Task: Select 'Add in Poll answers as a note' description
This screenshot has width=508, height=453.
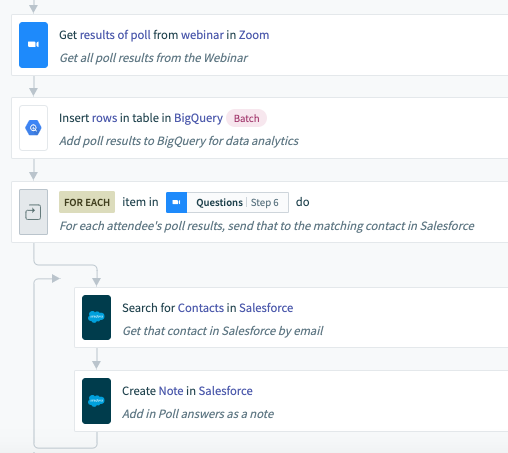Action: pyautogui.click(x=198, y=414)
